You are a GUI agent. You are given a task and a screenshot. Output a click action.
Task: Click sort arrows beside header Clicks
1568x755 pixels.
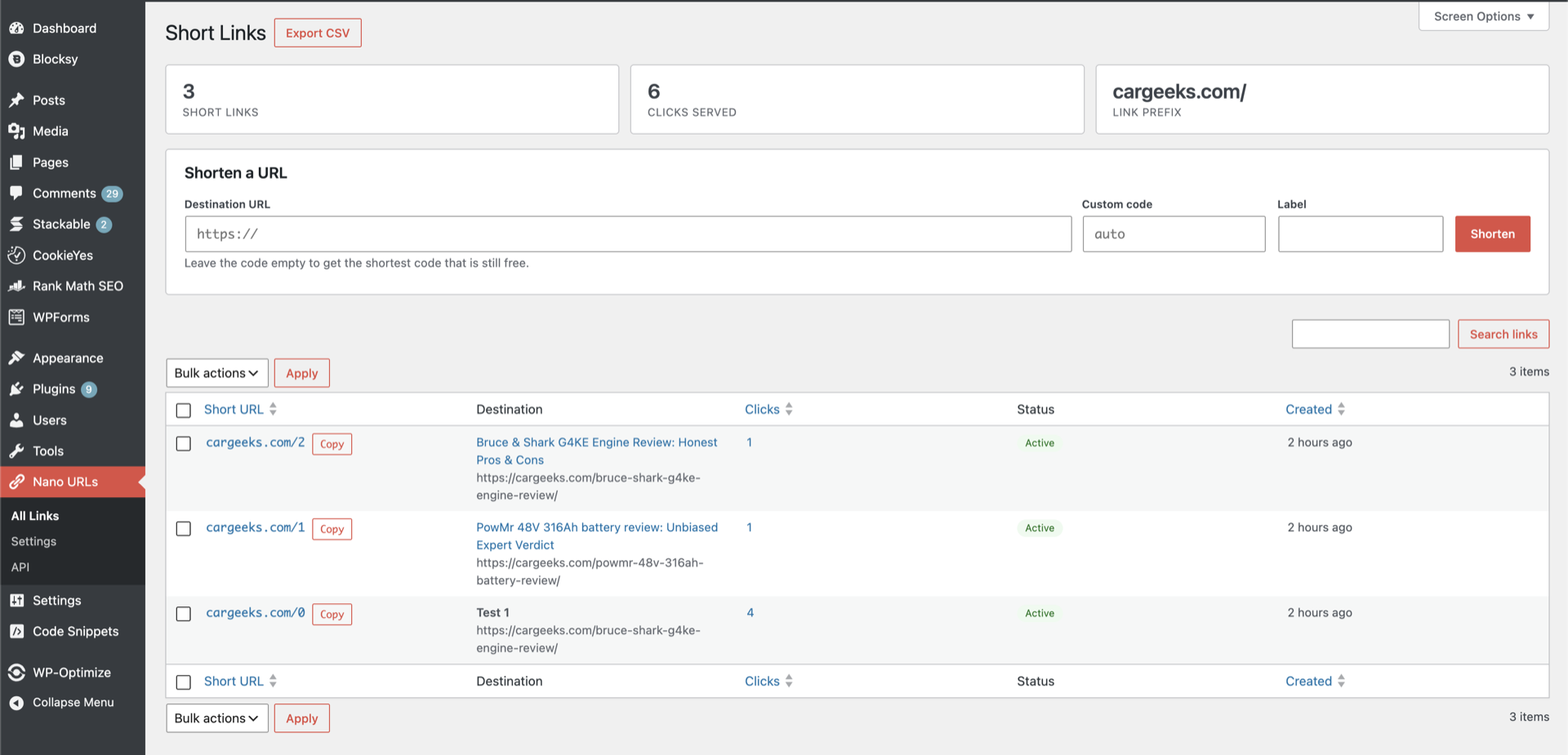pos(789,409)
